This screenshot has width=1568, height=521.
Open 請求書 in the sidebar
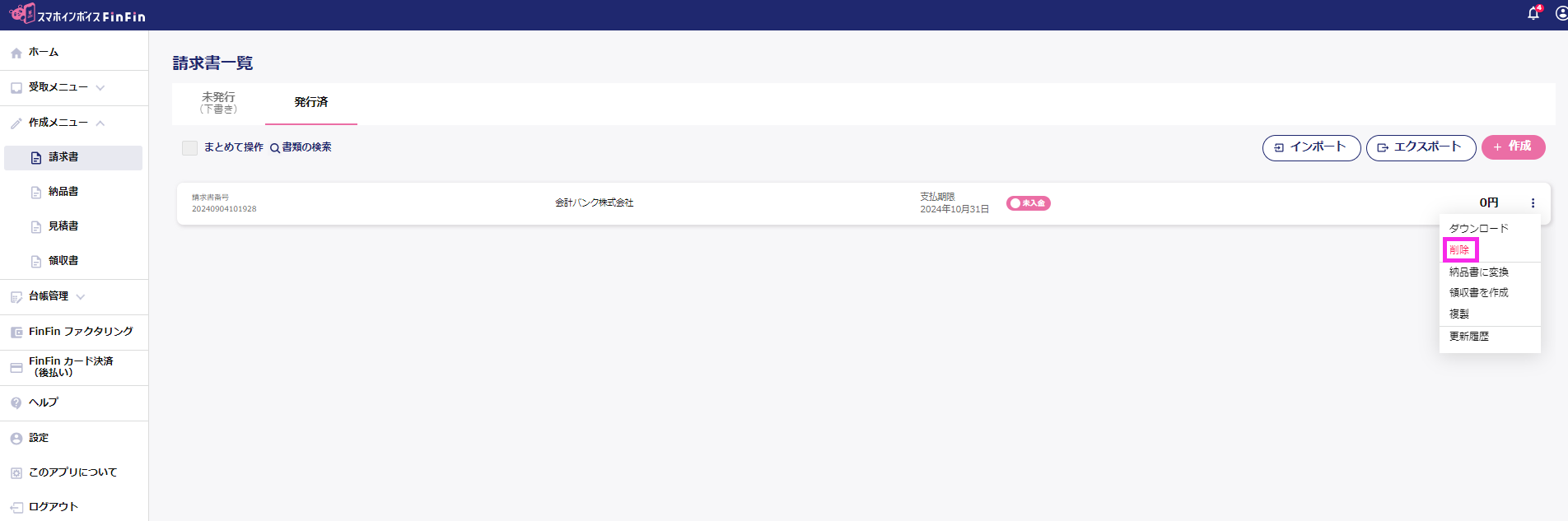pos(73,157)
